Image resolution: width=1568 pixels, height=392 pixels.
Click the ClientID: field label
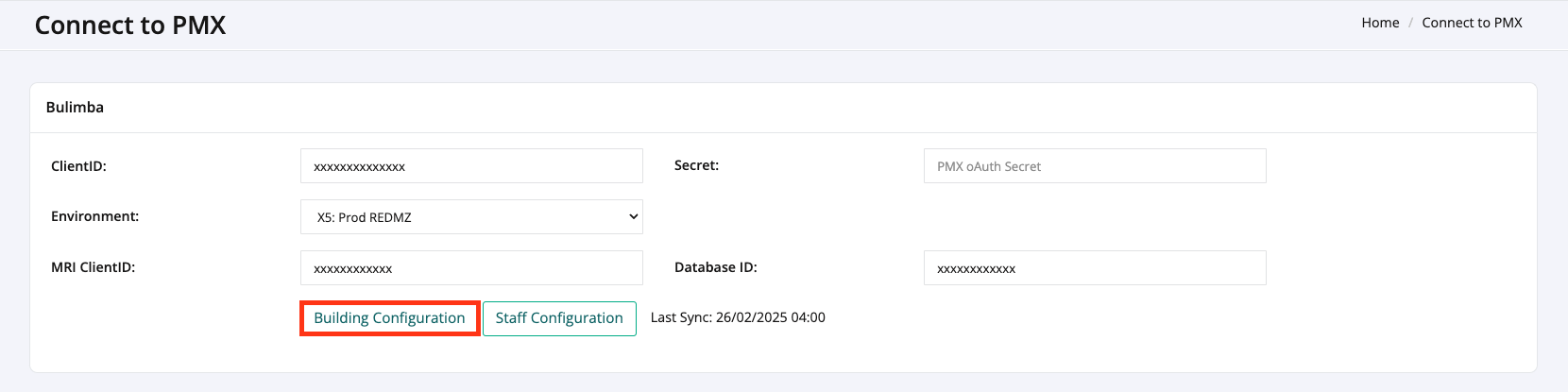pos(78,166)
